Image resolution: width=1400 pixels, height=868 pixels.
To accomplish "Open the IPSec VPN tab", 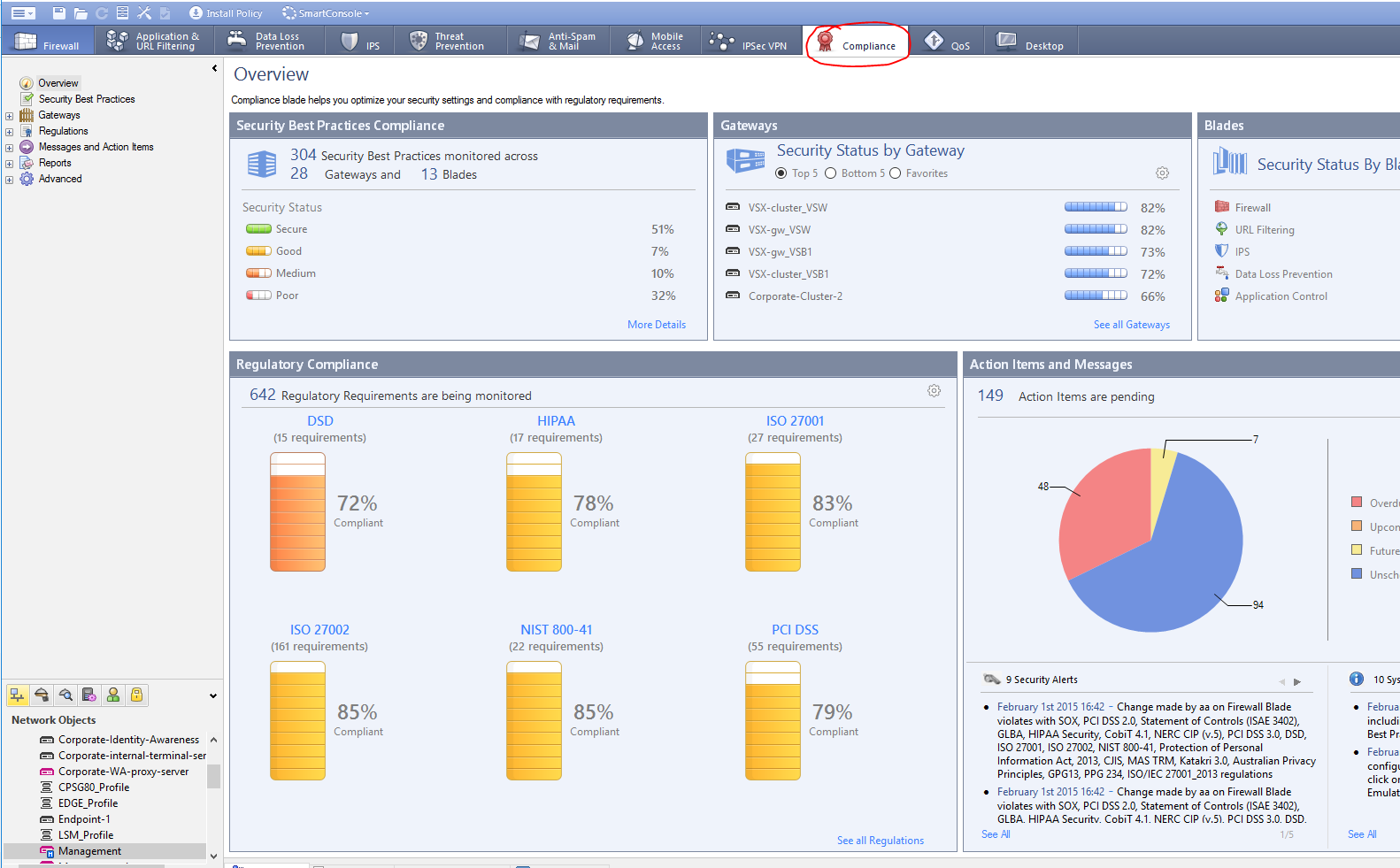I will click(750, 41).
